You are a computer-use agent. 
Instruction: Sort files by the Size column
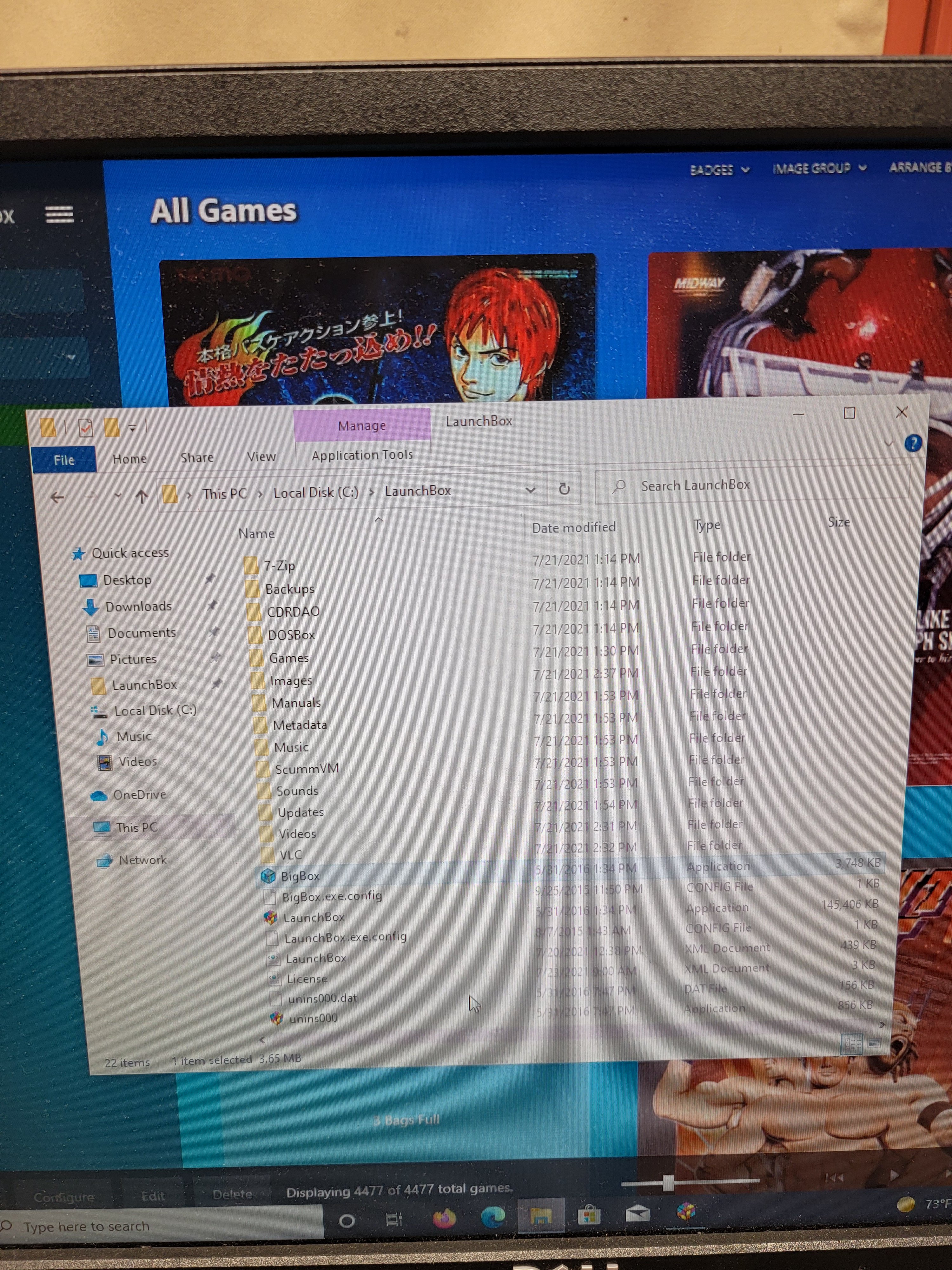838,522
